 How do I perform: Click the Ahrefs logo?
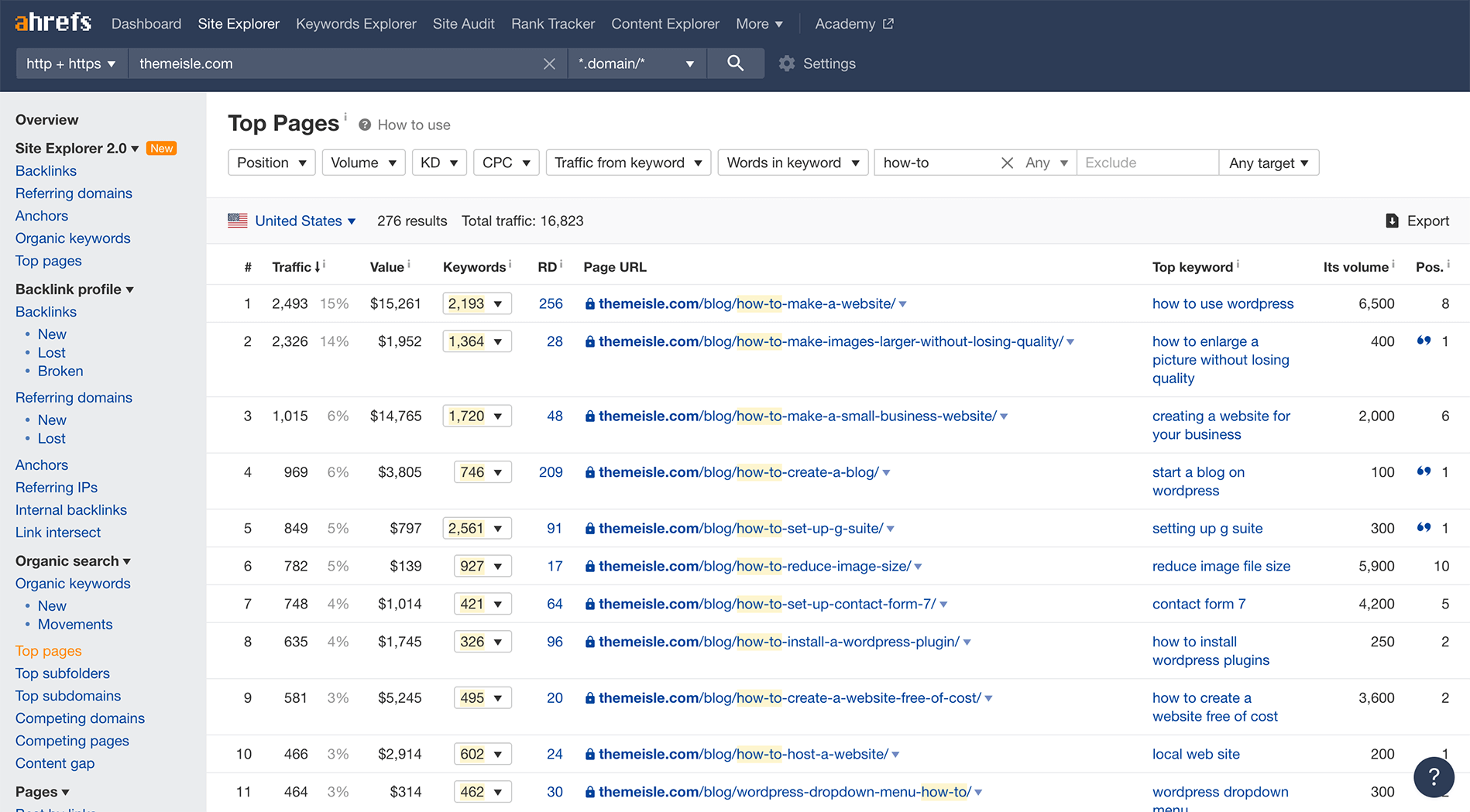pos(53,22)
